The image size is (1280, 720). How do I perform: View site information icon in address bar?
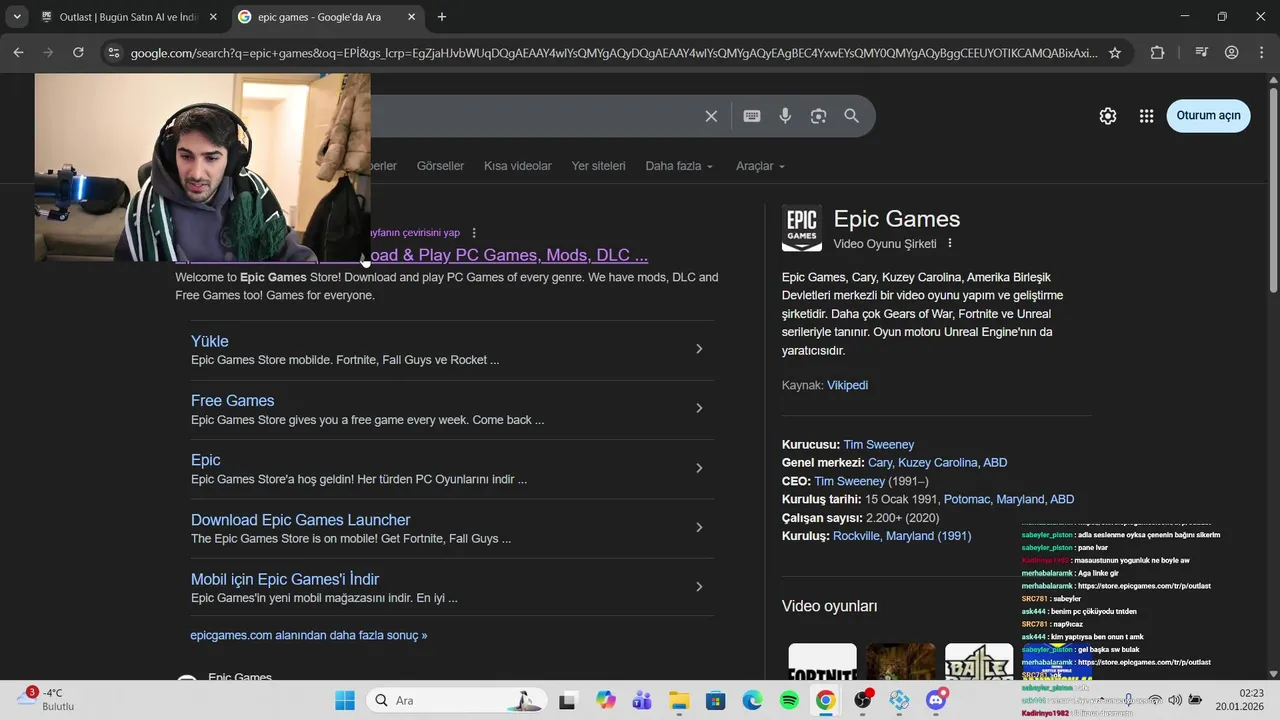pos(113,53)
